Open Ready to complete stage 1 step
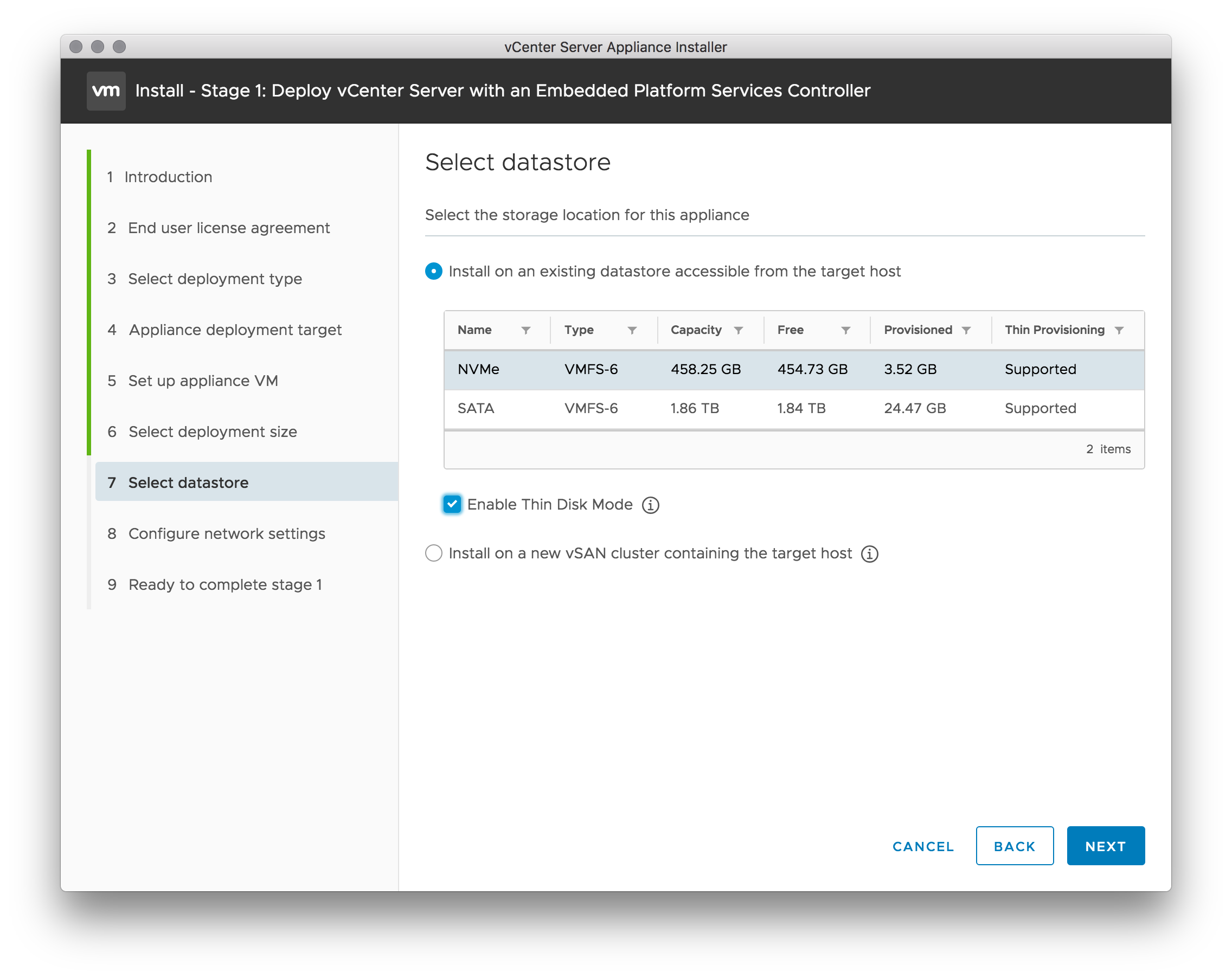 tap(215, 584)
